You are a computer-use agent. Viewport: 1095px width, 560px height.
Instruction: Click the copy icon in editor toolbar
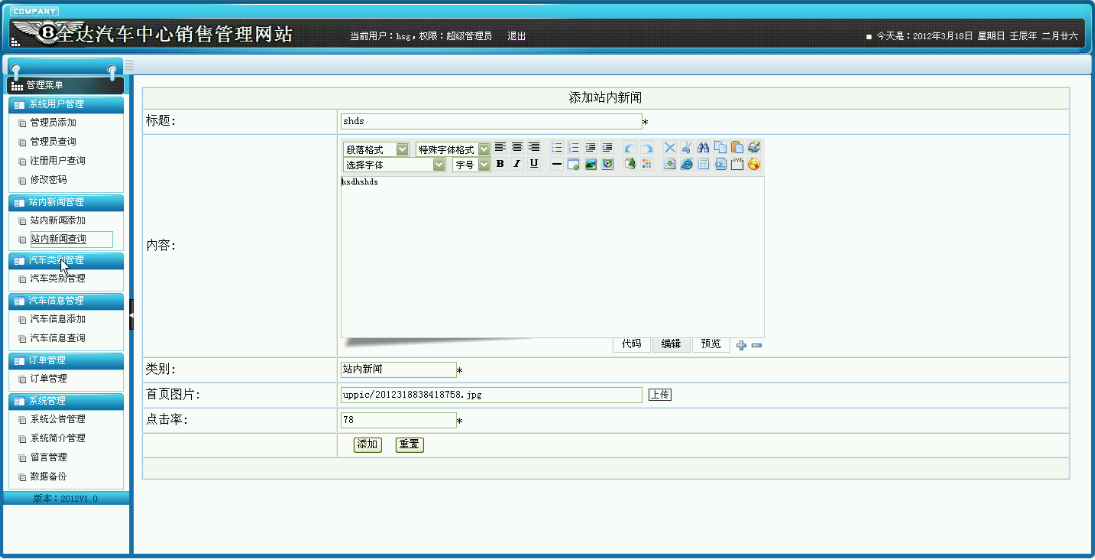pos(720,147)
